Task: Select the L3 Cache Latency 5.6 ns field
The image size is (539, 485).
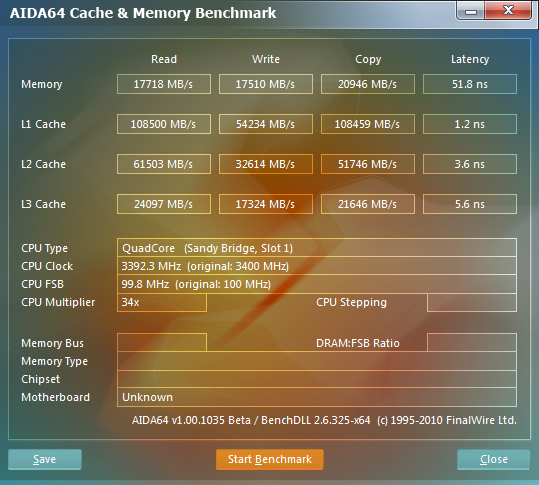Action: 470,204
